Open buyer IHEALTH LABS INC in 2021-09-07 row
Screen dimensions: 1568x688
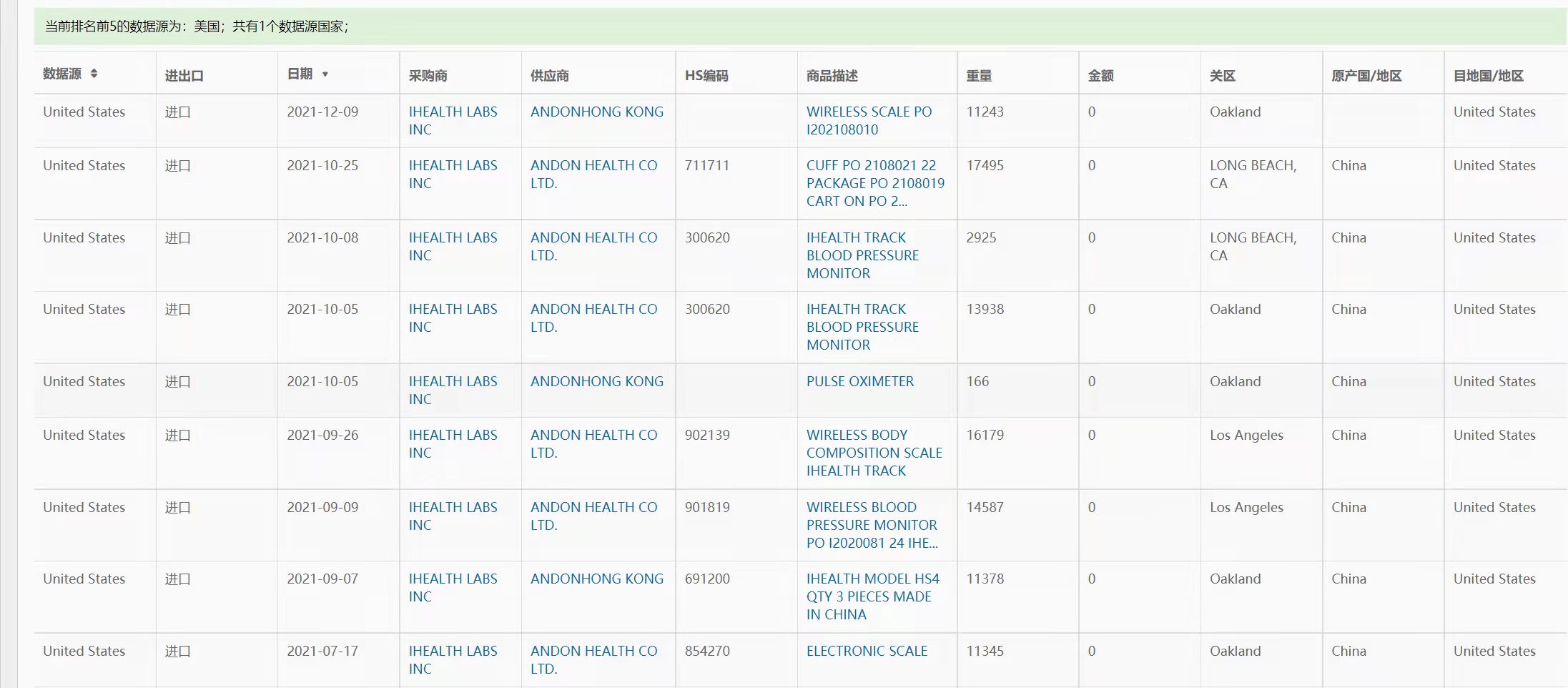click(x=453, y=588)
